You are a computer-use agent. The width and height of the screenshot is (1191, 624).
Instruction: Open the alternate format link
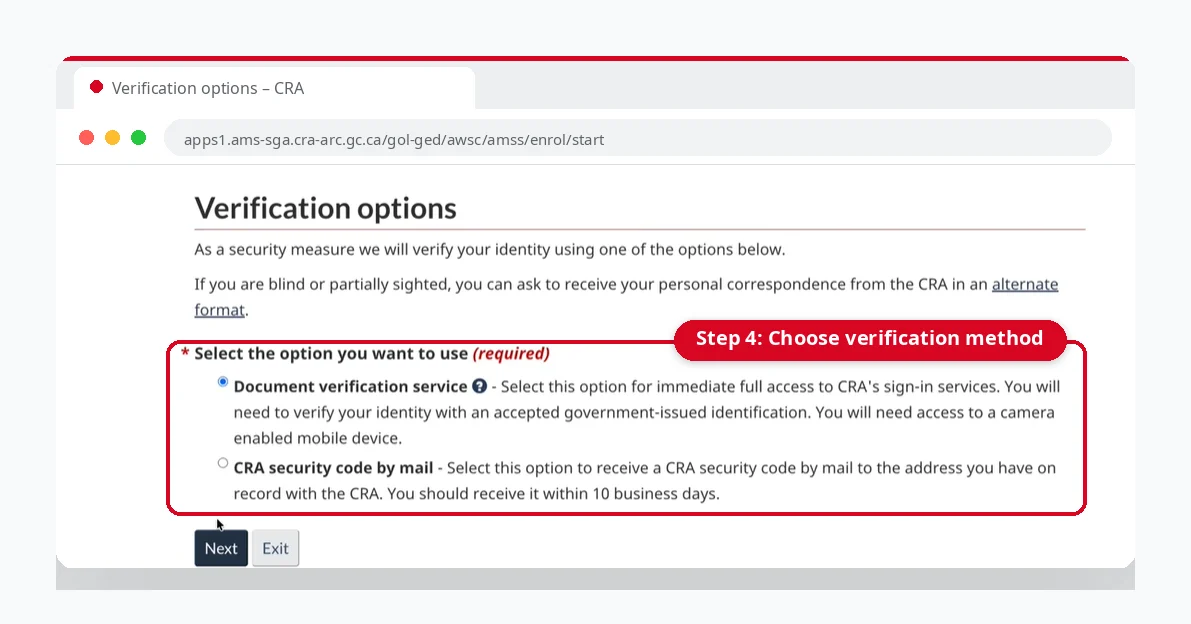pos(1025,284)
